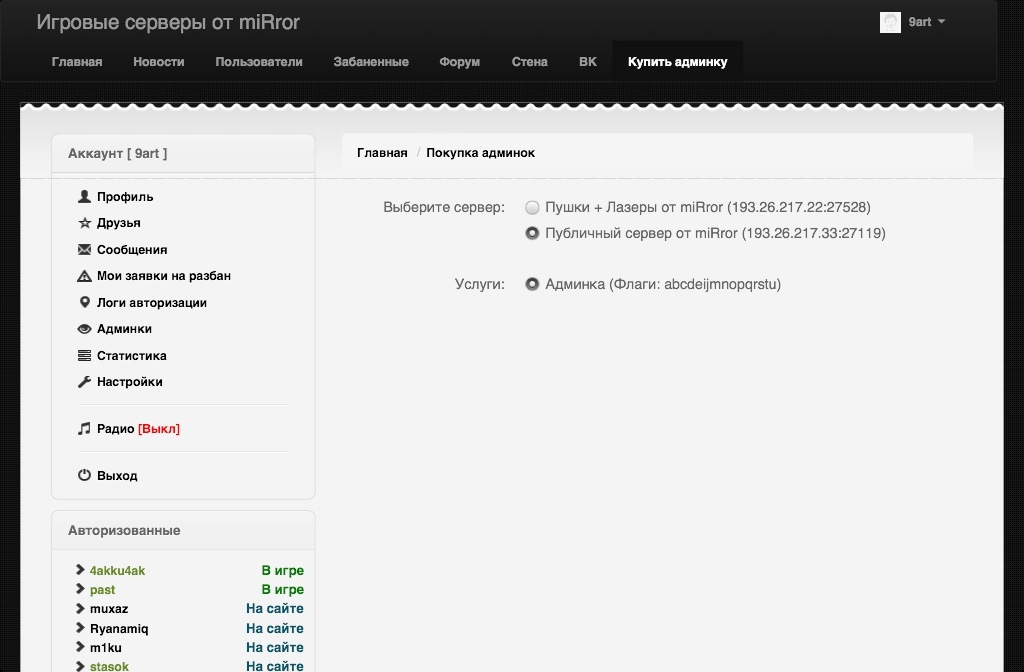The height and width of the screenshot is (672, 1024).
Task: Open the Админки sidebar link
Action: [124, 329]
